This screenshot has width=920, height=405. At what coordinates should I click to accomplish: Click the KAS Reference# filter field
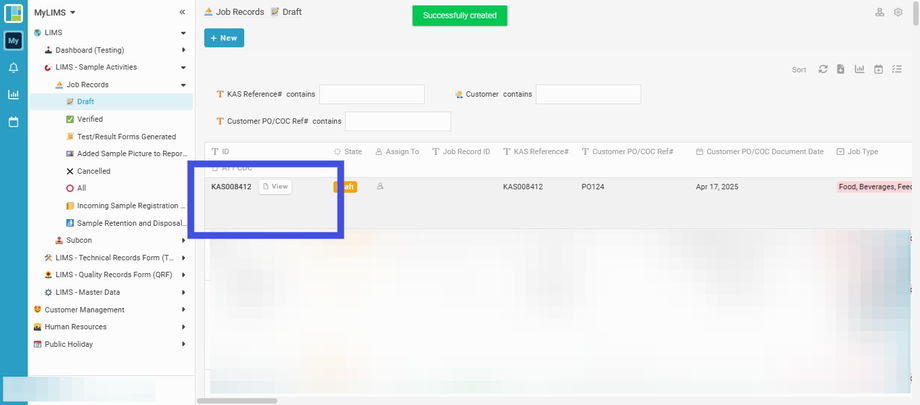tap(371, 94)
